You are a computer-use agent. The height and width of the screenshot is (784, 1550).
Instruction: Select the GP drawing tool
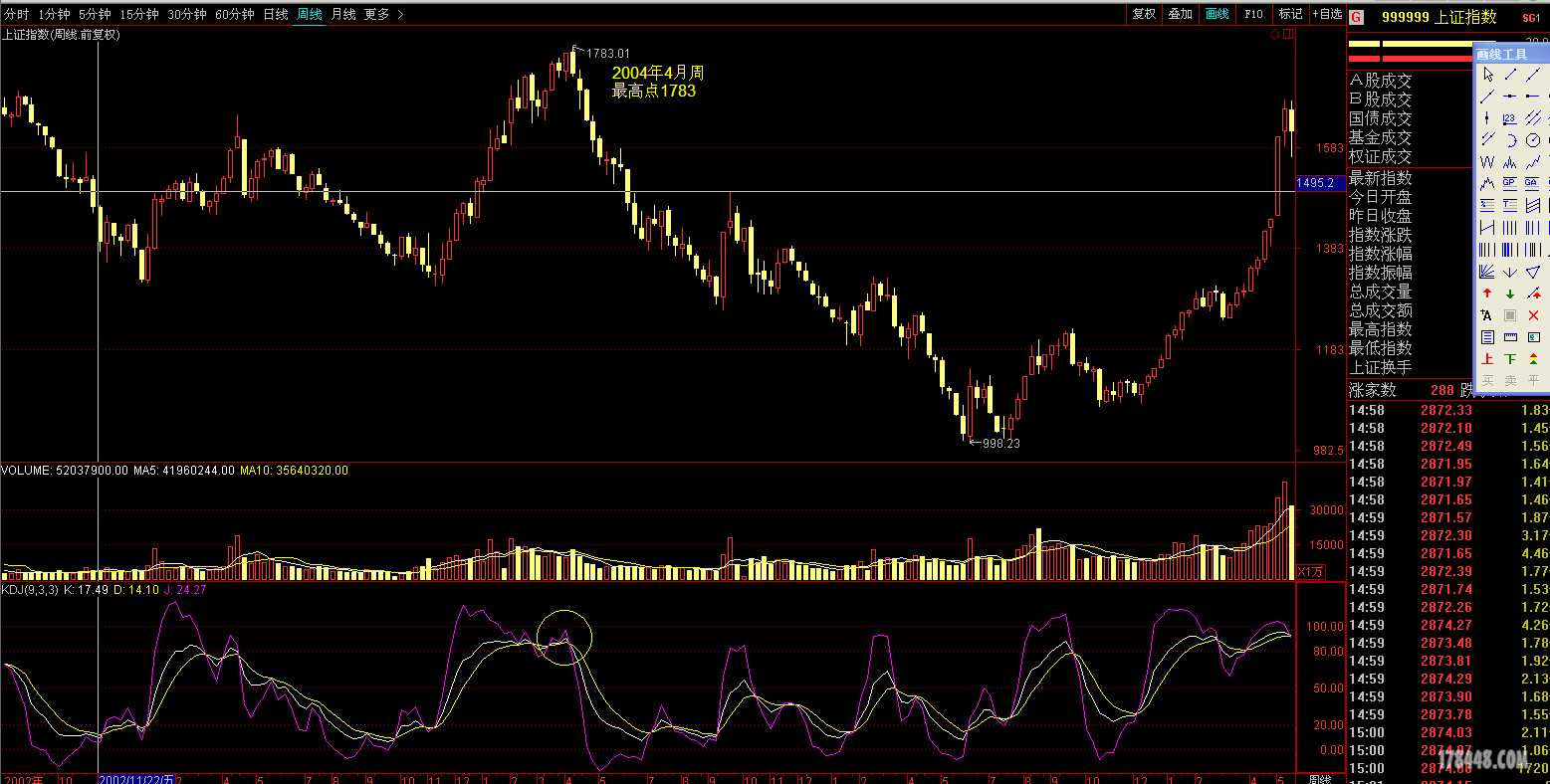pyautogui.click(x=1510, y=183)
